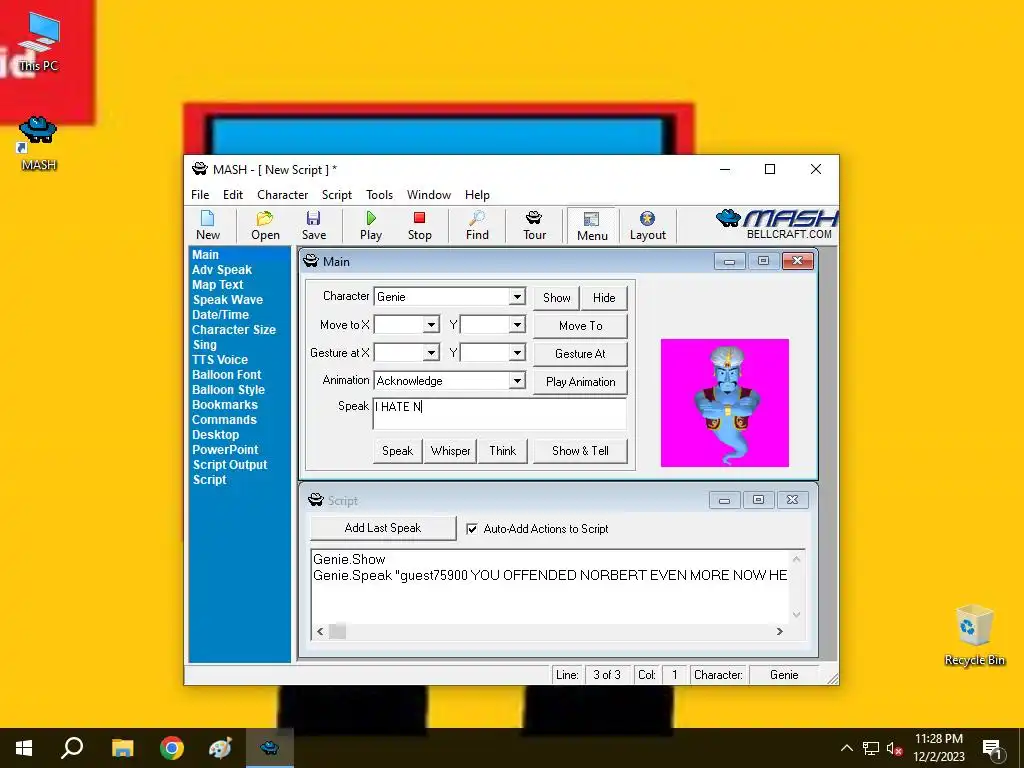This screenshot has height=768, width=1024.
Task: Click the Show character button
Action: click(x=556, y=298)
